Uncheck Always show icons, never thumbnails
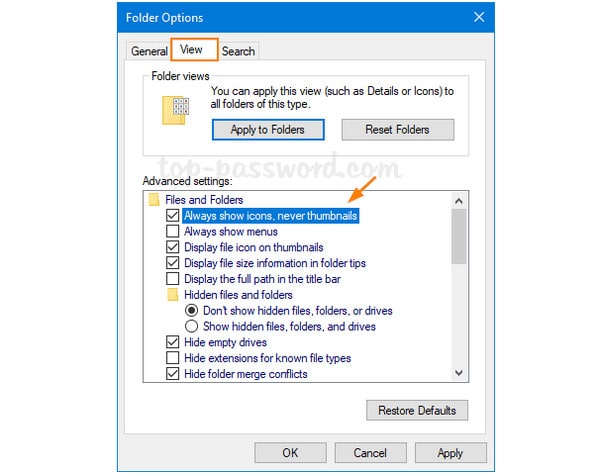600x473 pixels. coord(173,215)
